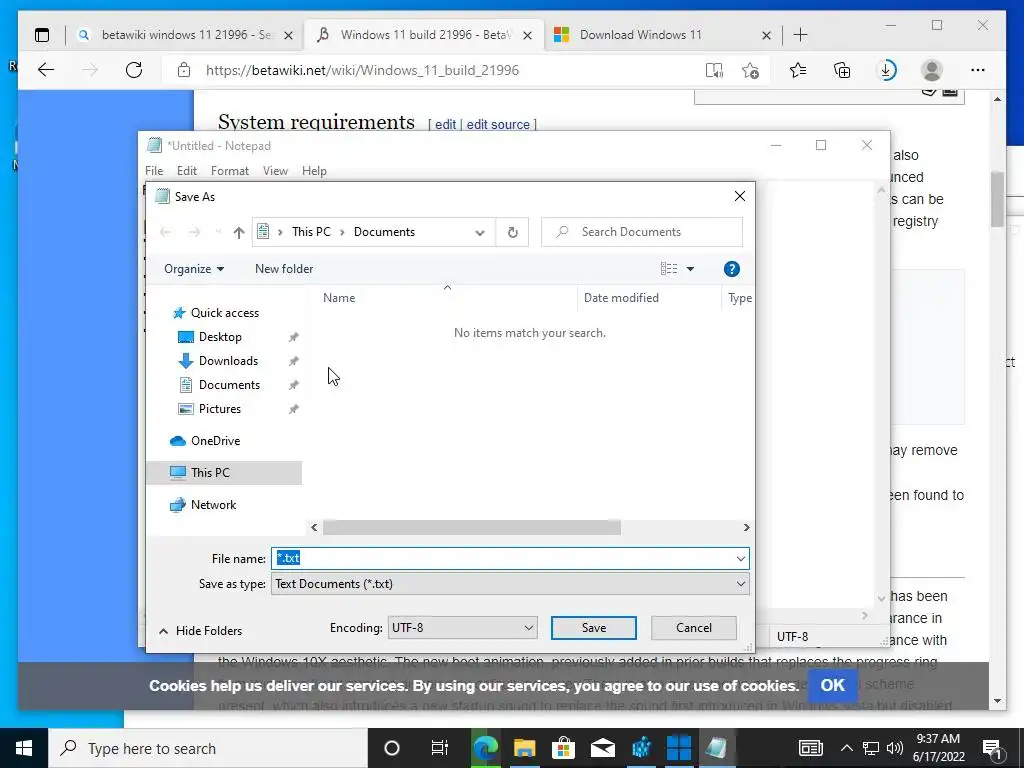Click the taskbar search box
Viewport: 1024px width, 768px height.
(x=208, y=748)
